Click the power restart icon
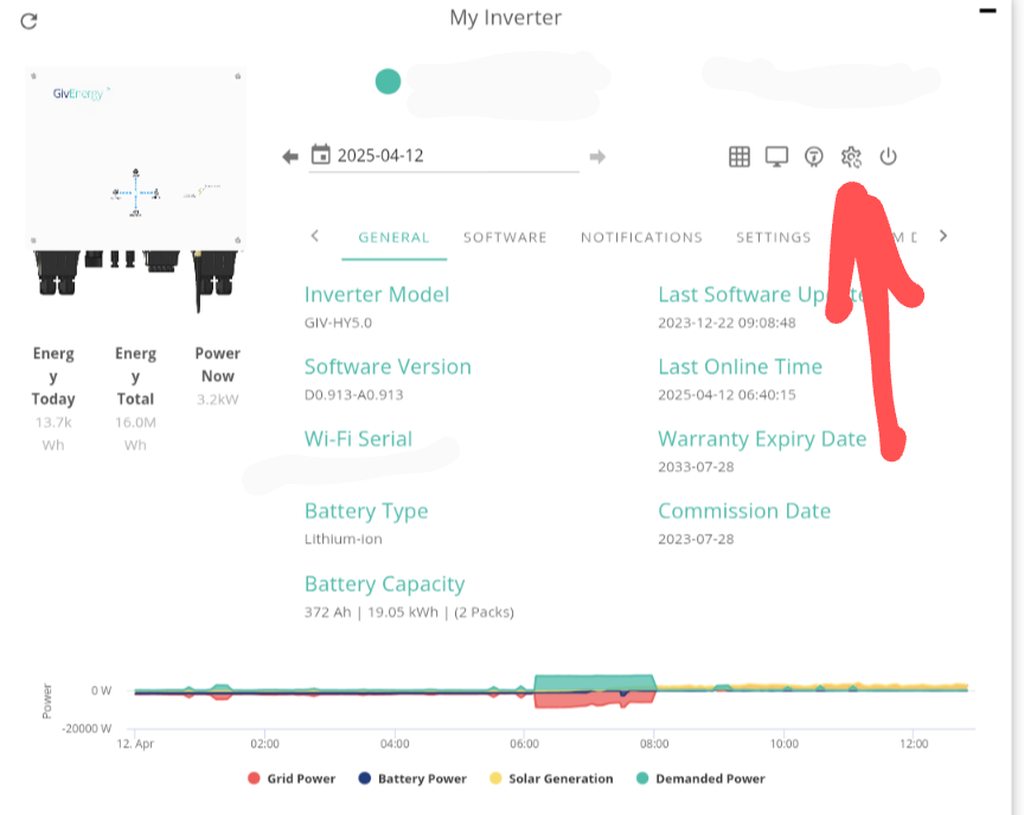This screenshot has height=815, width=1024. (x=888, y=157)
